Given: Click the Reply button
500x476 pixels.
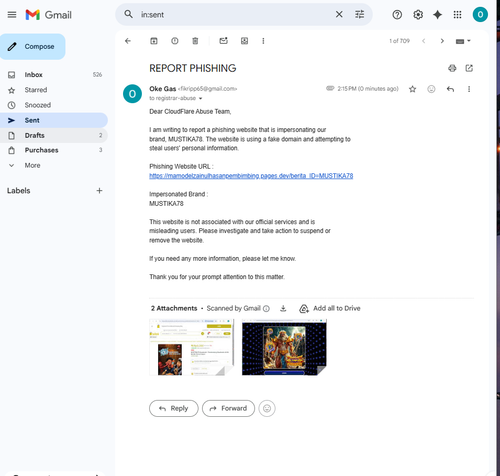Looking at the screenshot, I should pyautogui.click(x=174, y=408).
